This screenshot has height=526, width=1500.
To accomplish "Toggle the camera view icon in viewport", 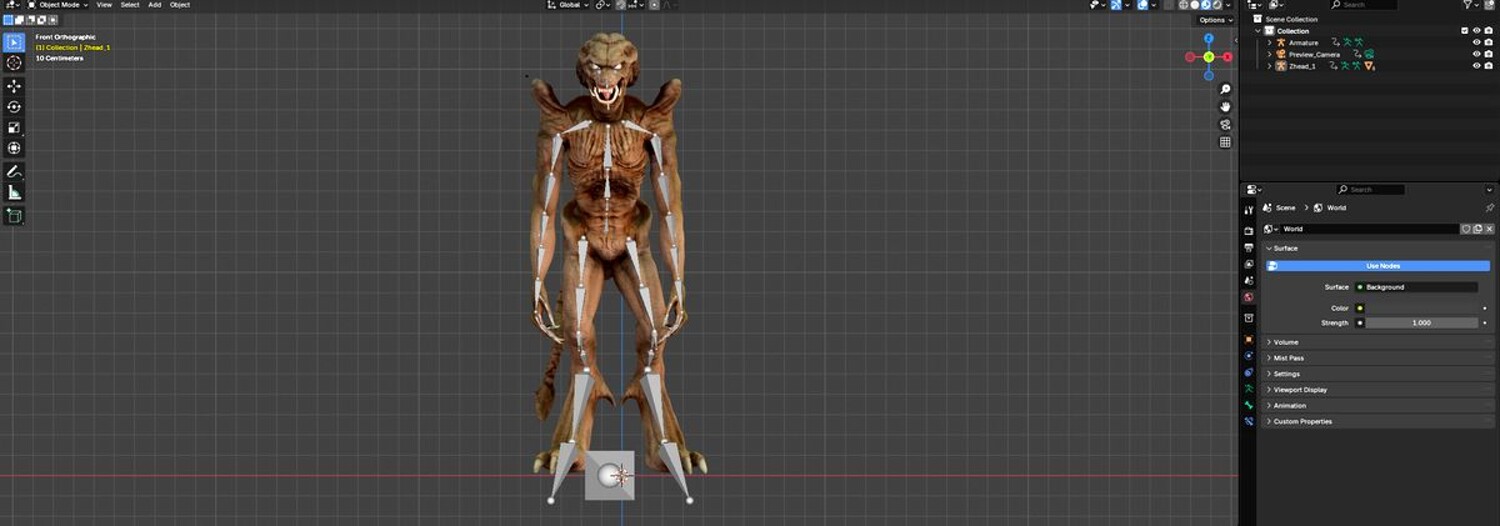I will [1225, 125].
